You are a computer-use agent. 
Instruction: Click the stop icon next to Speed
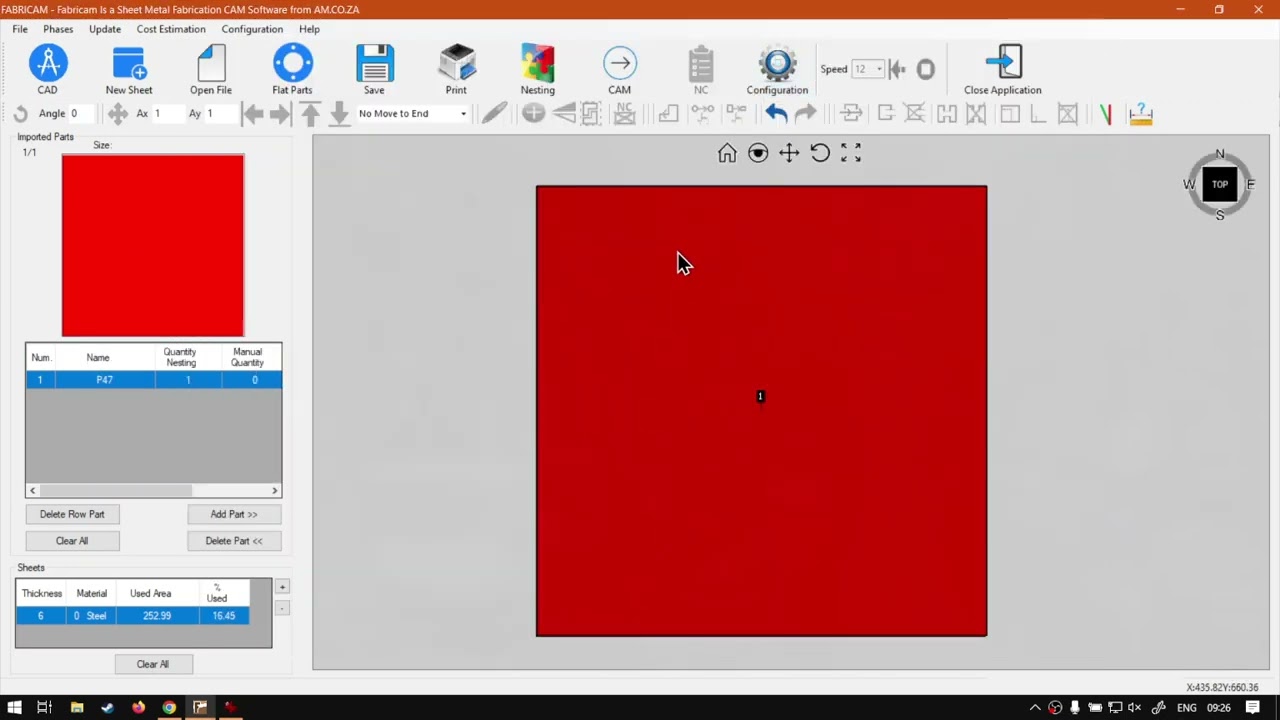click(x=926, y=69)
